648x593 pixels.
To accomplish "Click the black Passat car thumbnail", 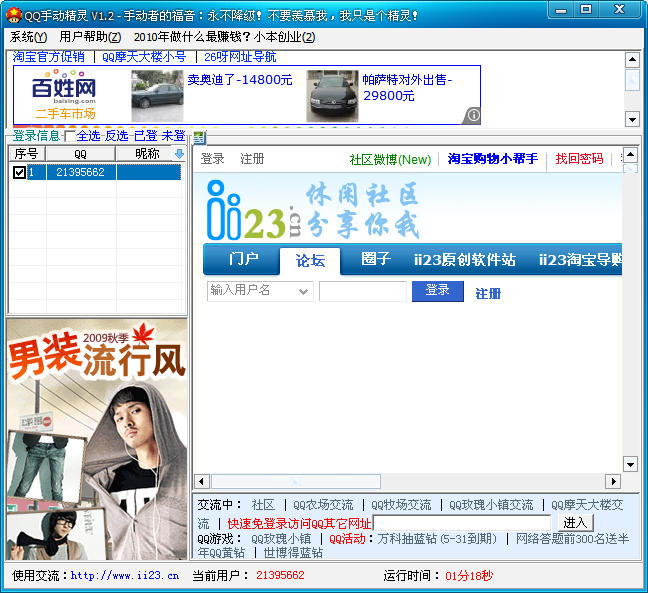I will pyautogui.click(x=332, y=95).
